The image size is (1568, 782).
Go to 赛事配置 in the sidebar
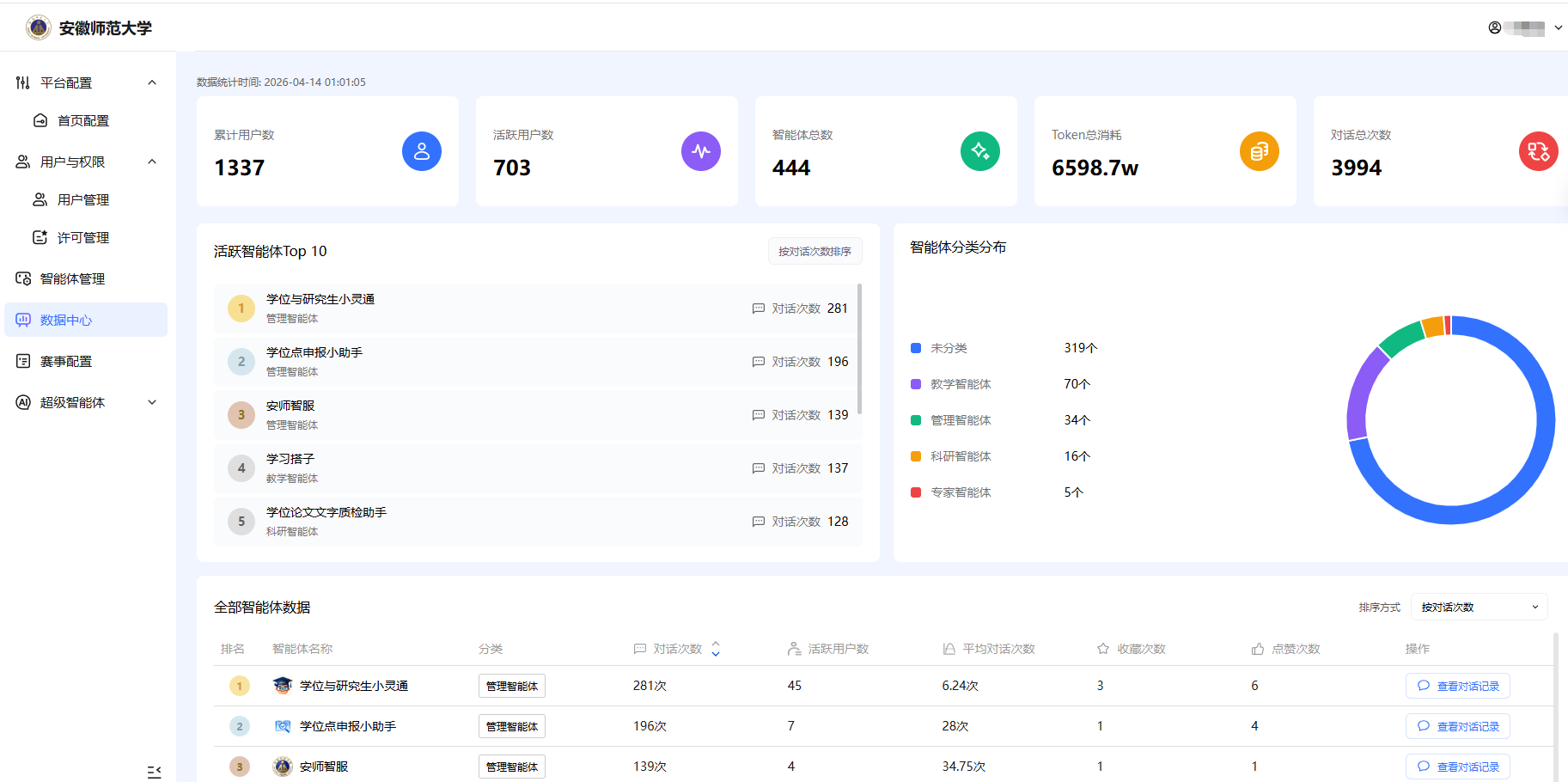coord(66,361)
